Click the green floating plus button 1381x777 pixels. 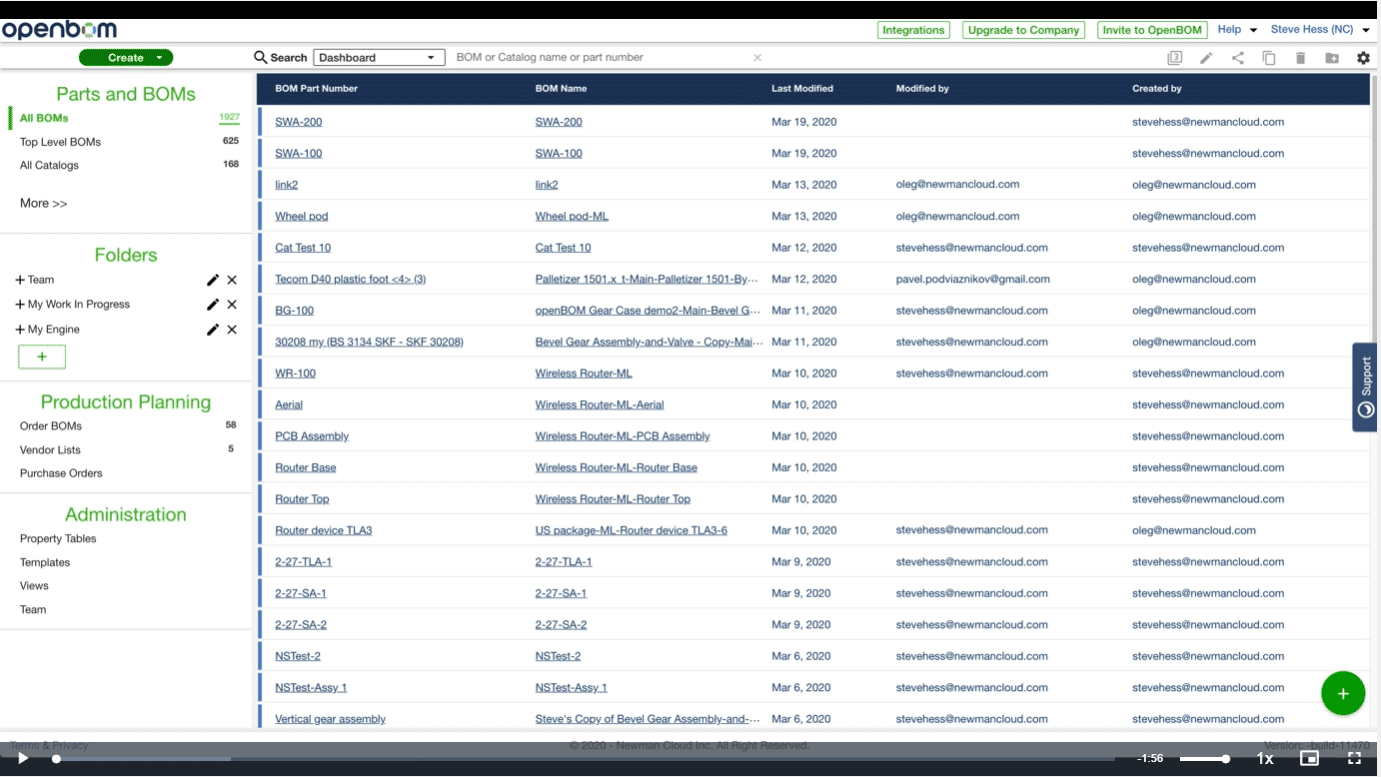click(x=1343, y=693)
